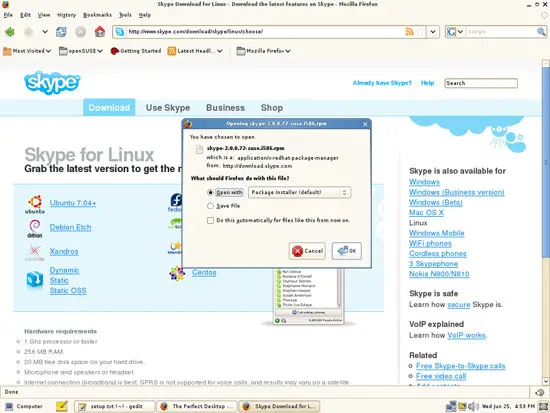Viewport: 550px width, 413px height.
Task: Switch to the Use Skype tab
Action: [168, 108]
